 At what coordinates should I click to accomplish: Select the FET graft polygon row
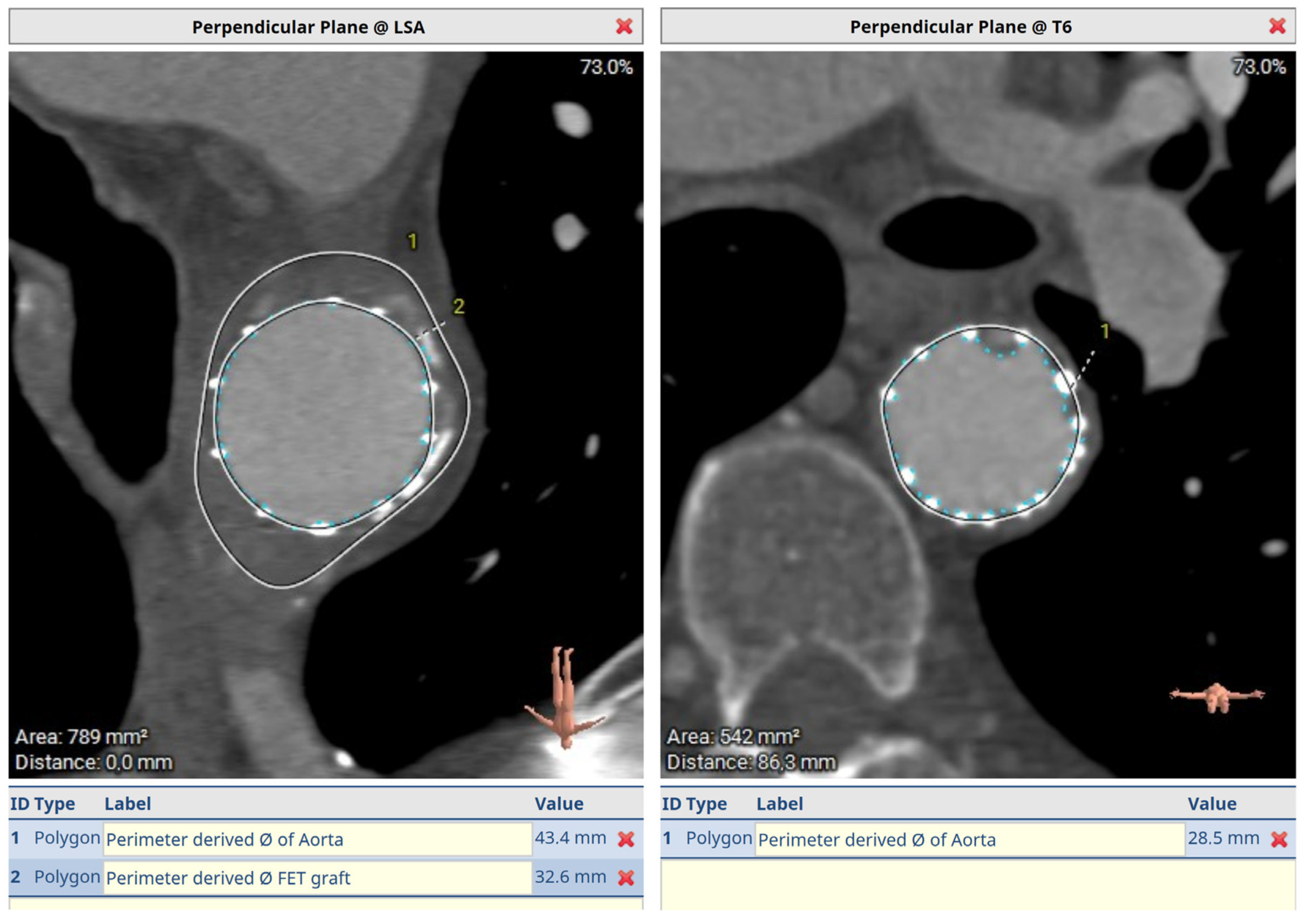point(66,877)
